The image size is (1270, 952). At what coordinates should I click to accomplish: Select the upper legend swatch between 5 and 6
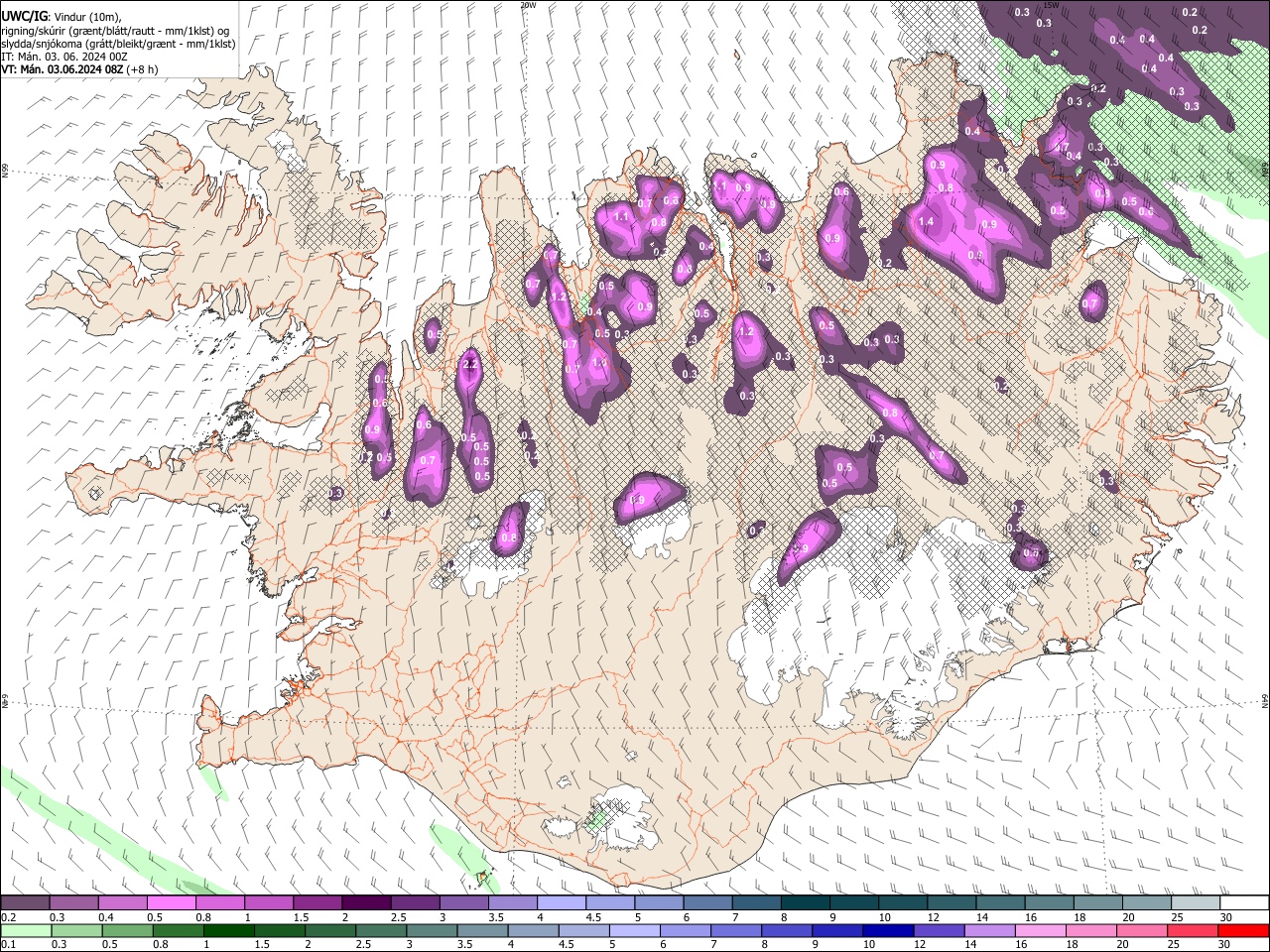[x=658, y=903]
